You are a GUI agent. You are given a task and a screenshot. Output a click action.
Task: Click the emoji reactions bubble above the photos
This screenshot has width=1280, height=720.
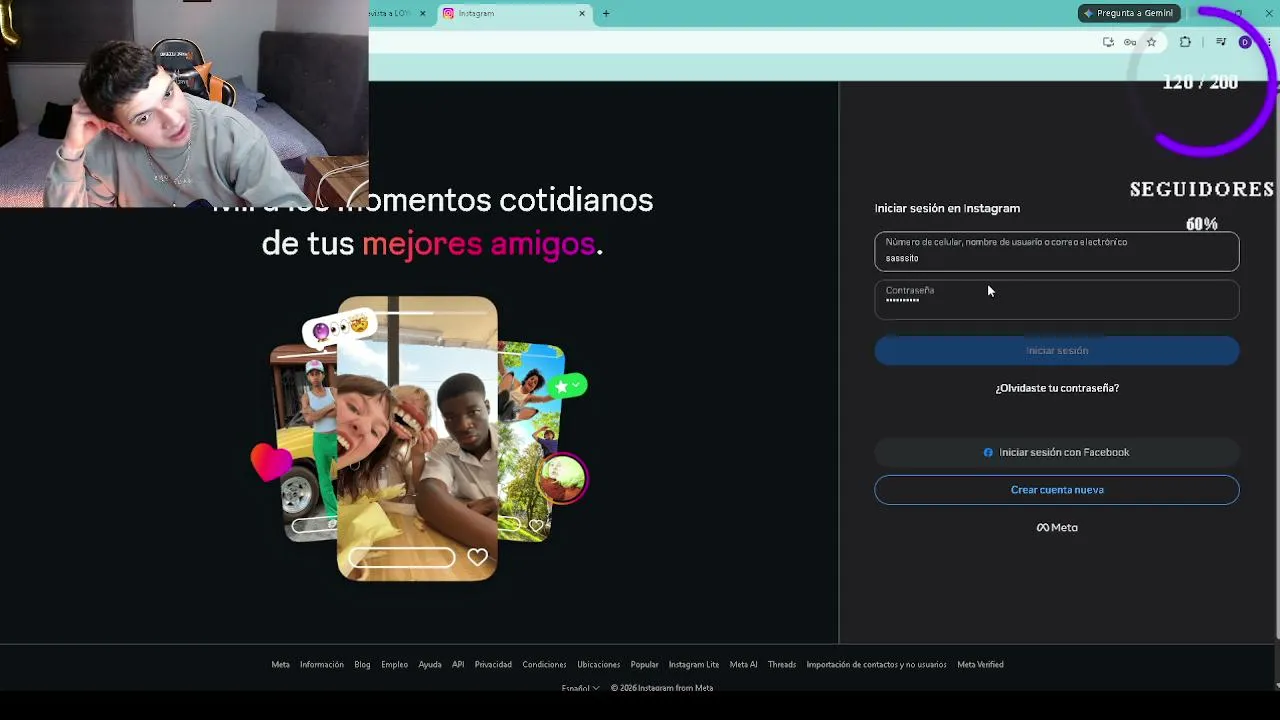point(340,327)
